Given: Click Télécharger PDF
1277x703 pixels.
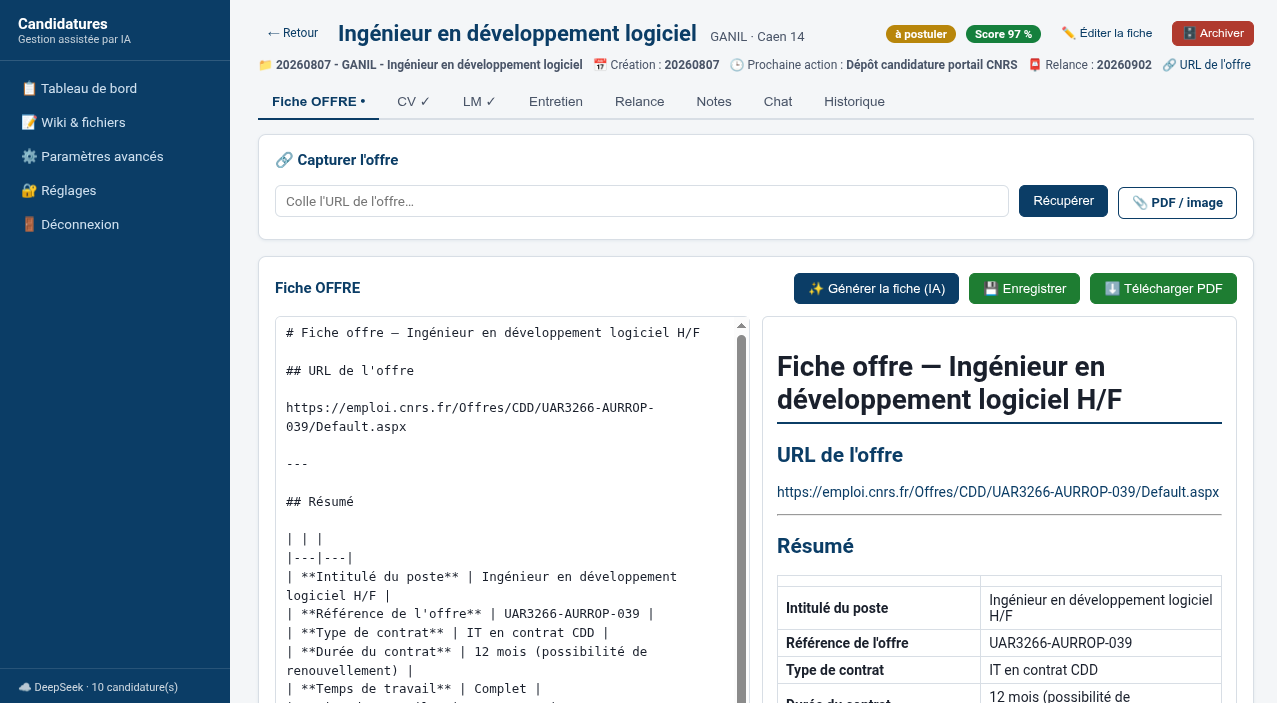Looking at the screenshot, I should (x=1163, y=288).
